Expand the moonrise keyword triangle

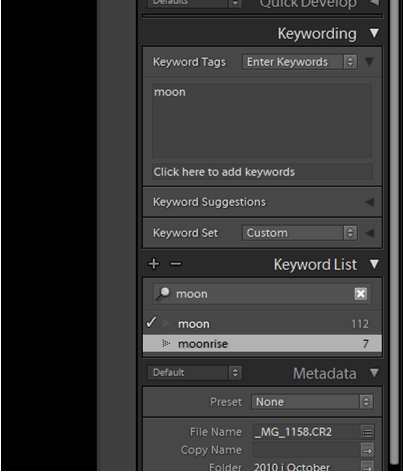[166, 343]
